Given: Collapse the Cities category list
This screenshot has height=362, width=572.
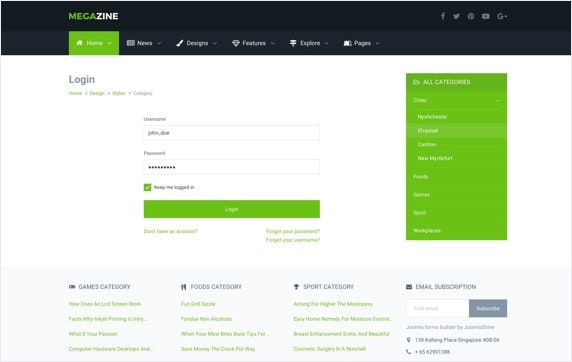Looking at the screenshot, I should tap(498, 100).
